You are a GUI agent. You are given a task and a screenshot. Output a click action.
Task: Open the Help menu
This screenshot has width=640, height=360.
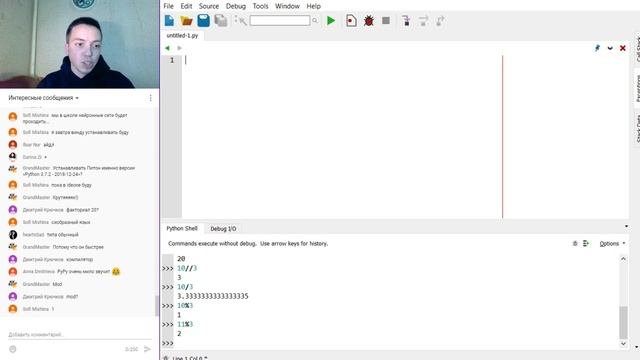(313, 6)
